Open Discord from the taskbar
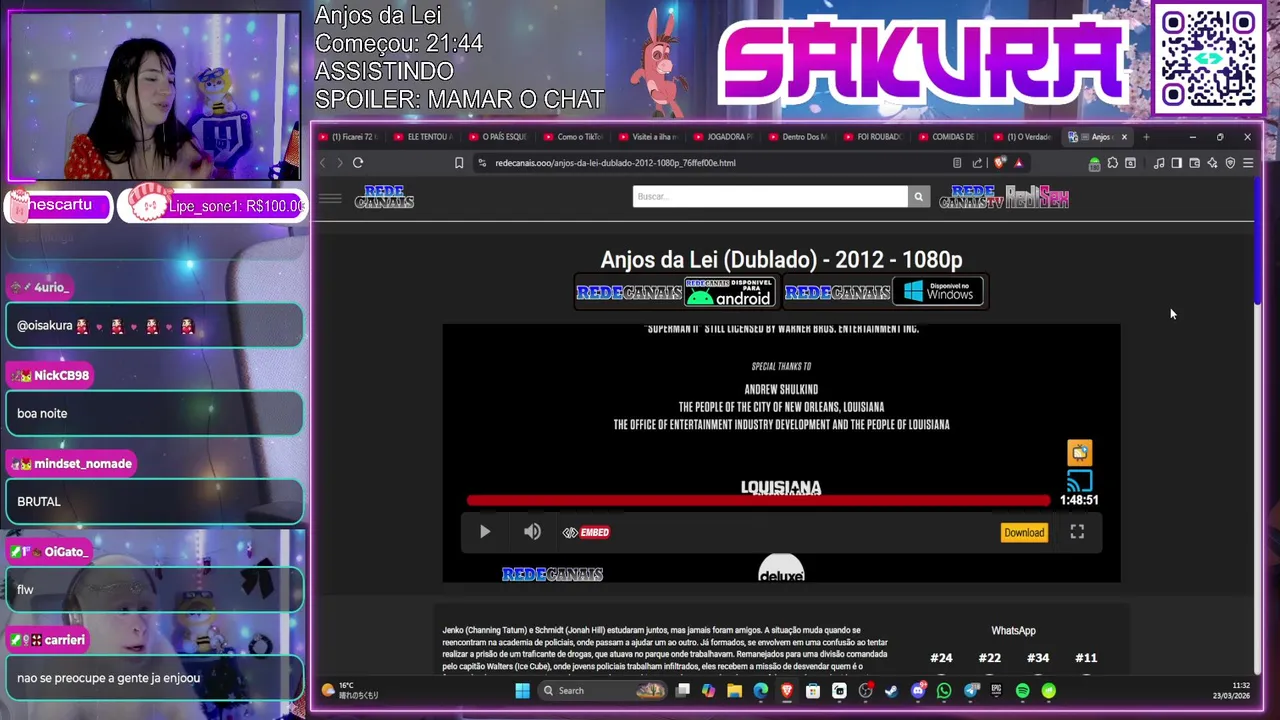 917,690
